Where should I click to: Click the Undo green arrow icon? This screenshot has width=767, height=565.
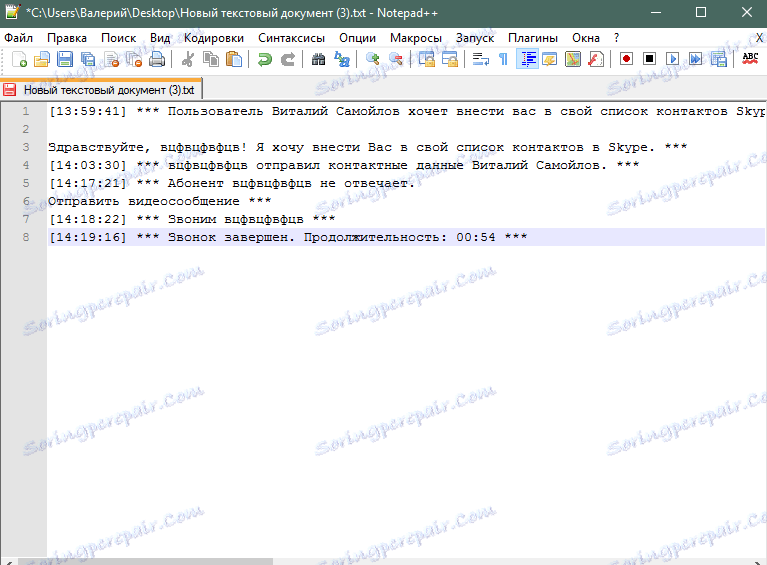(265, 60)
